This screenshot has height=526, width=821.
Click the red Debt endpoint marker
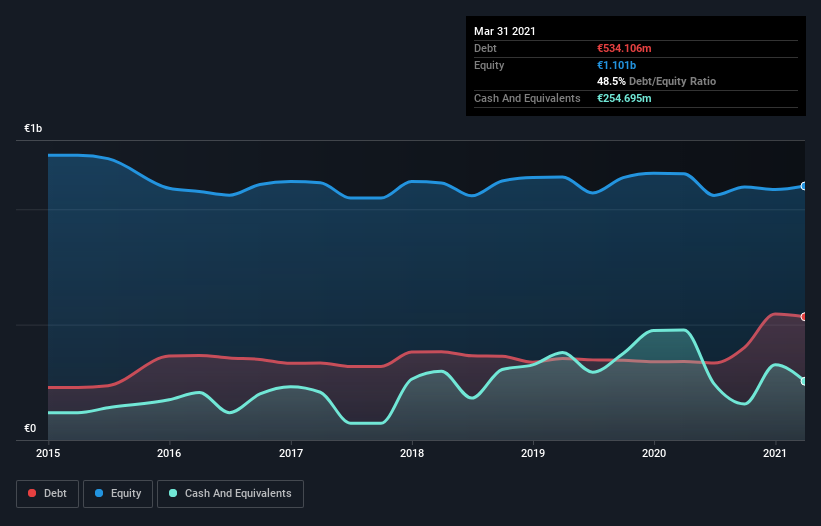pos(804,317)
